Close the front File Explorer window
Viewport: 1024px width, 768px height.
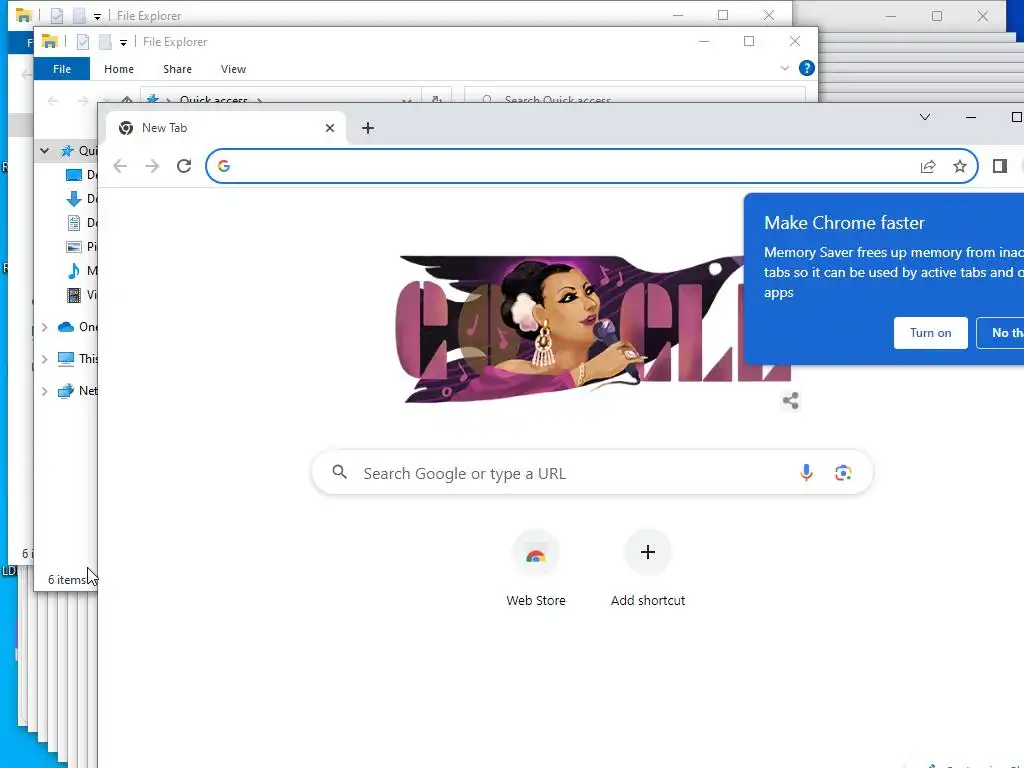coord(795,41)
